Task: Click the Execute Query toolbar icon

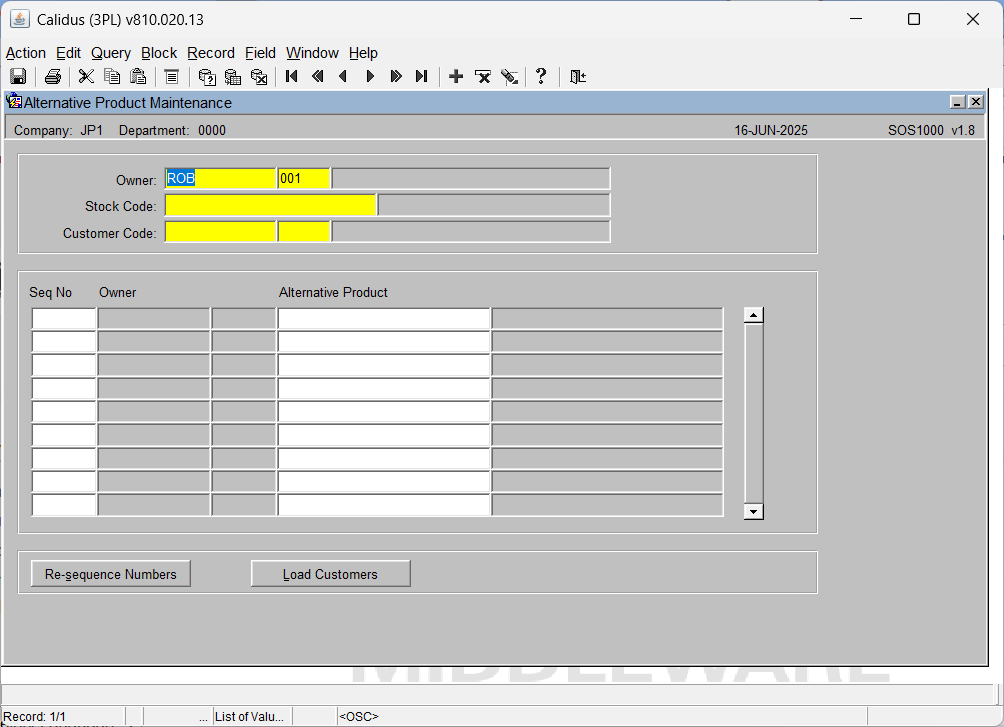Action: tap(233, 77)
